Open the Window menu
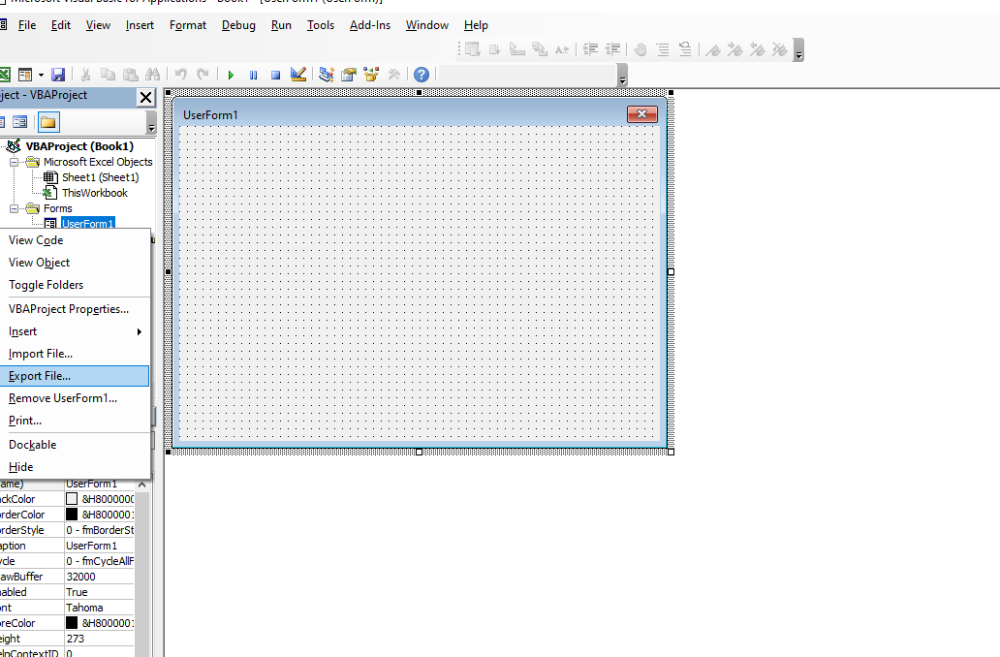Viewport: 1000px width, 657px height. coord(427,26)
